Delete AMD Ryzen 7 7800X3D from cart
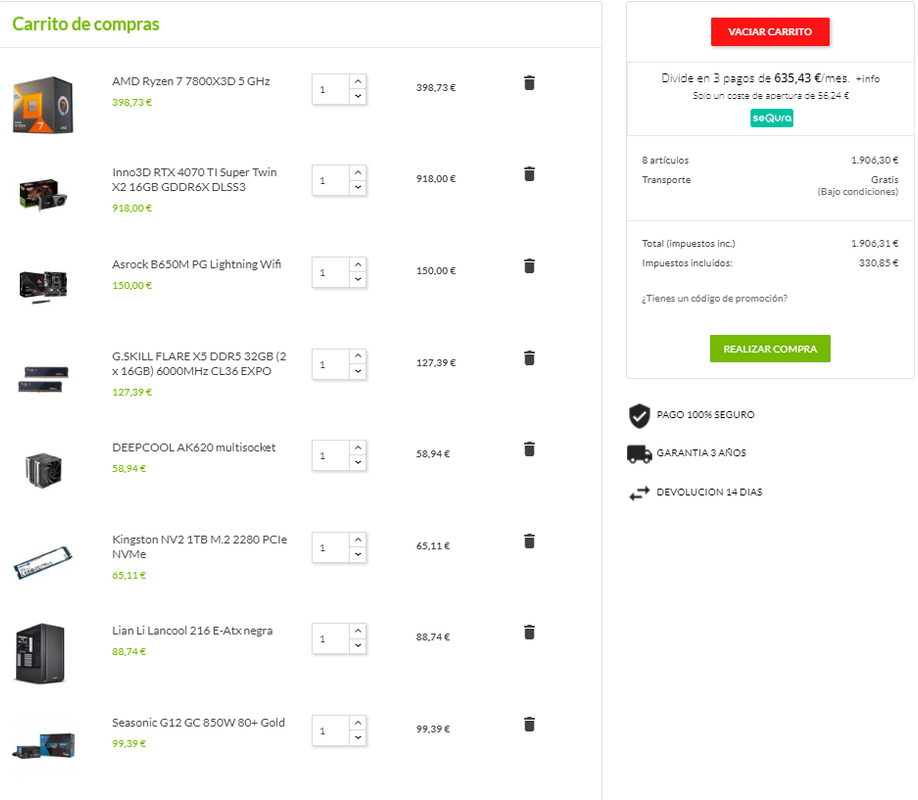 point(529,83)
